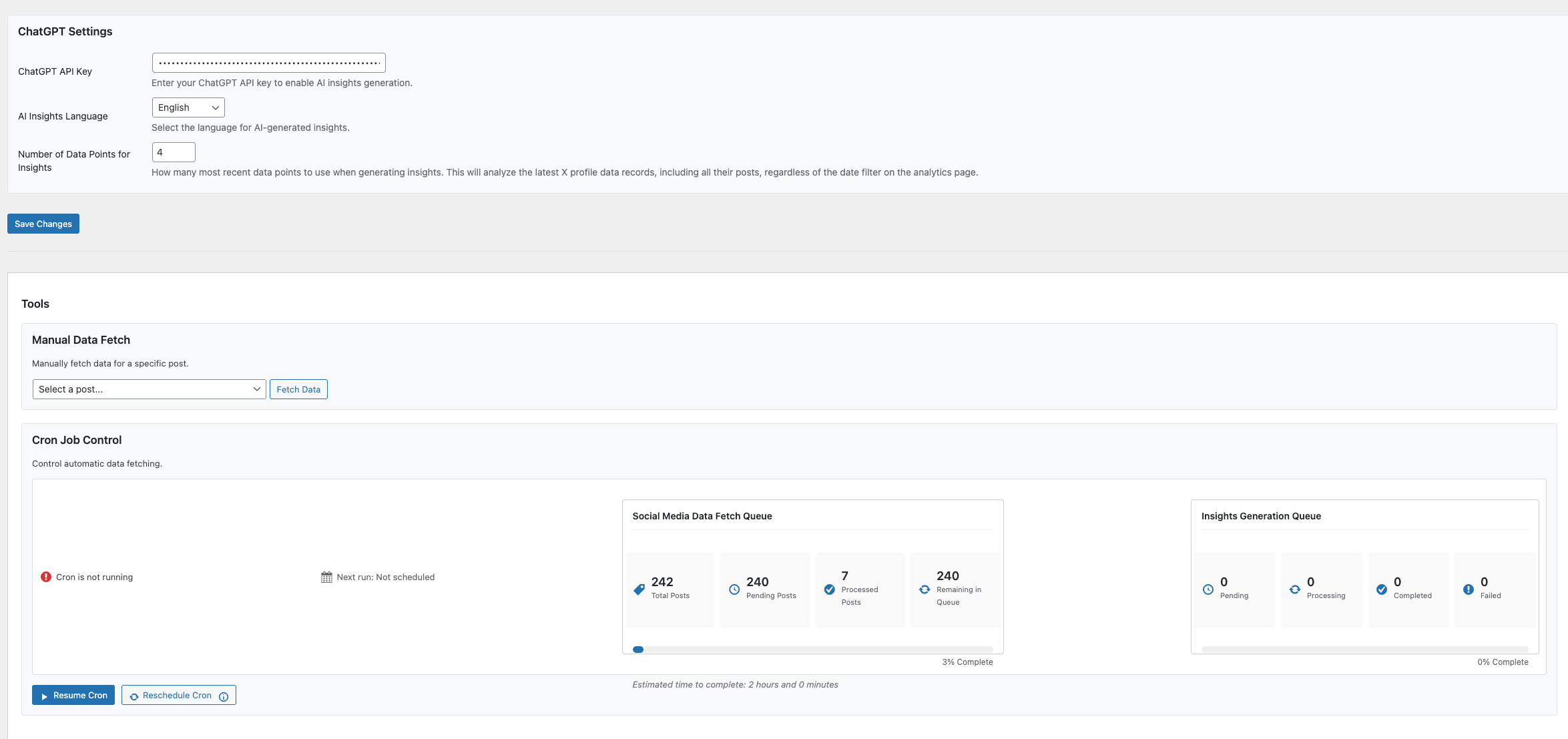Click the clock icon next to Pending Posts
Image resolution: width=1568 pixels, height=739 pixels.
[734, 589]
